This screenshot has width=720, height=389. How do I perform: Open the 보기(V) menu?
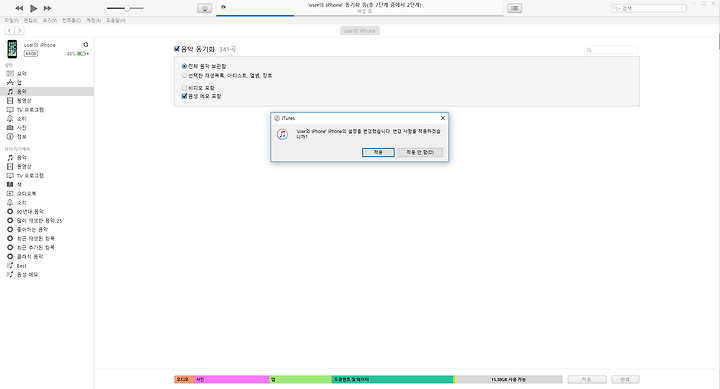coord(50,20)
